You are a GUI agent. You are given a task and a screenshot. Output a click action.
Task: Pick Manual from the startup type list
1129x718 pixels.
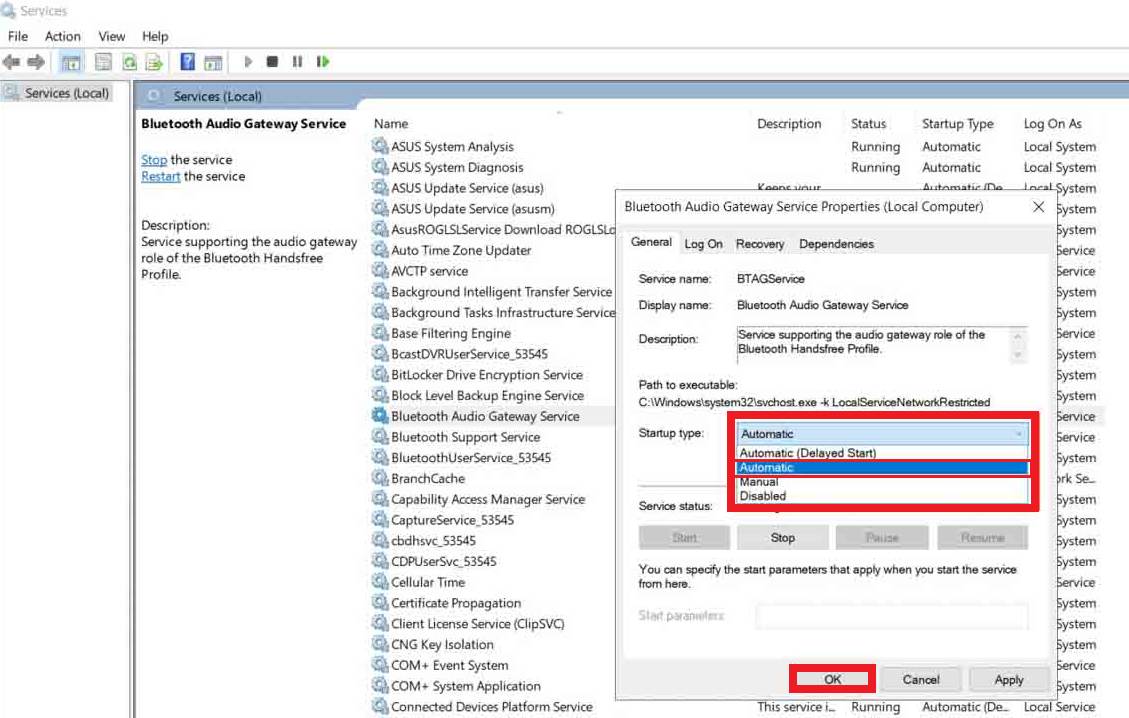pos(759,482)
